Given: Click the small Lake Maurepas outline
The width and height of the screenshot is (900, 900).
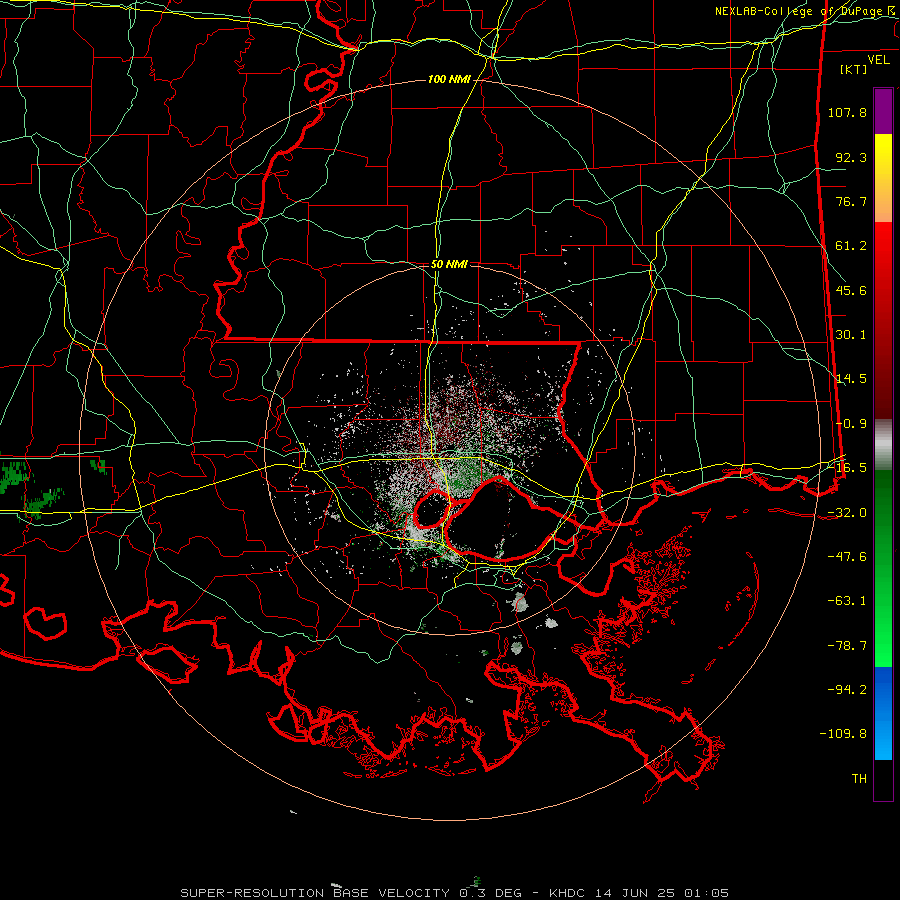Looking at the screenshot, I should 432,509.
